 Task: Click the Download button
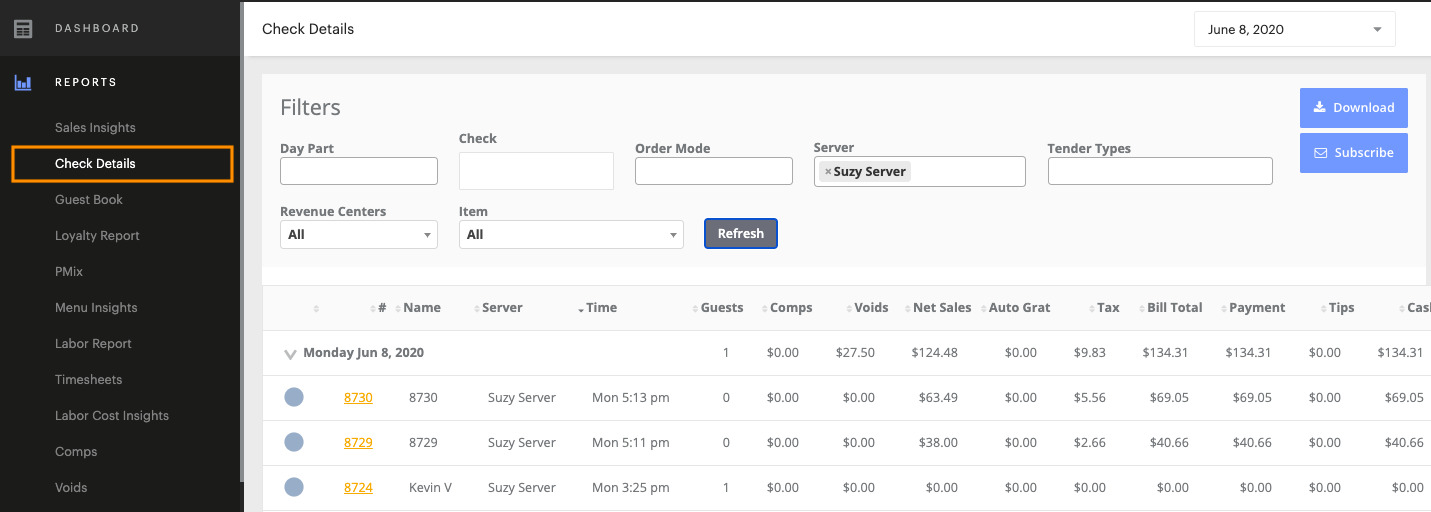[1354, 108]
